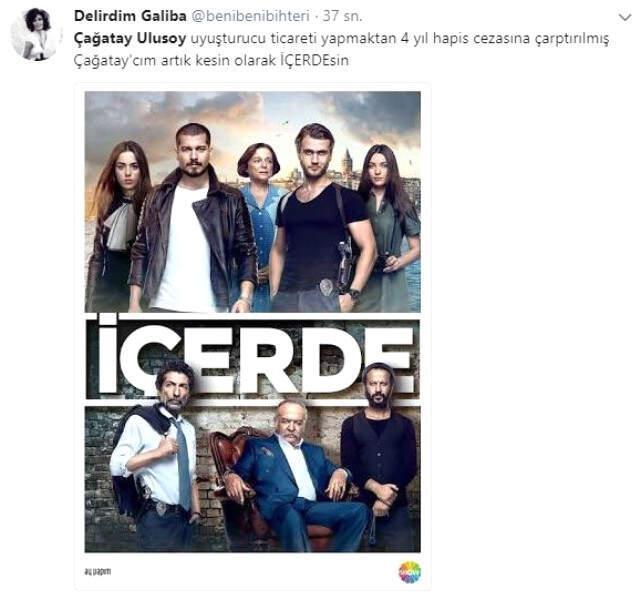The height and width of the screenshot is (597, 640).
Task: Click the bearded man in the black vest
Action: [378, 457]
